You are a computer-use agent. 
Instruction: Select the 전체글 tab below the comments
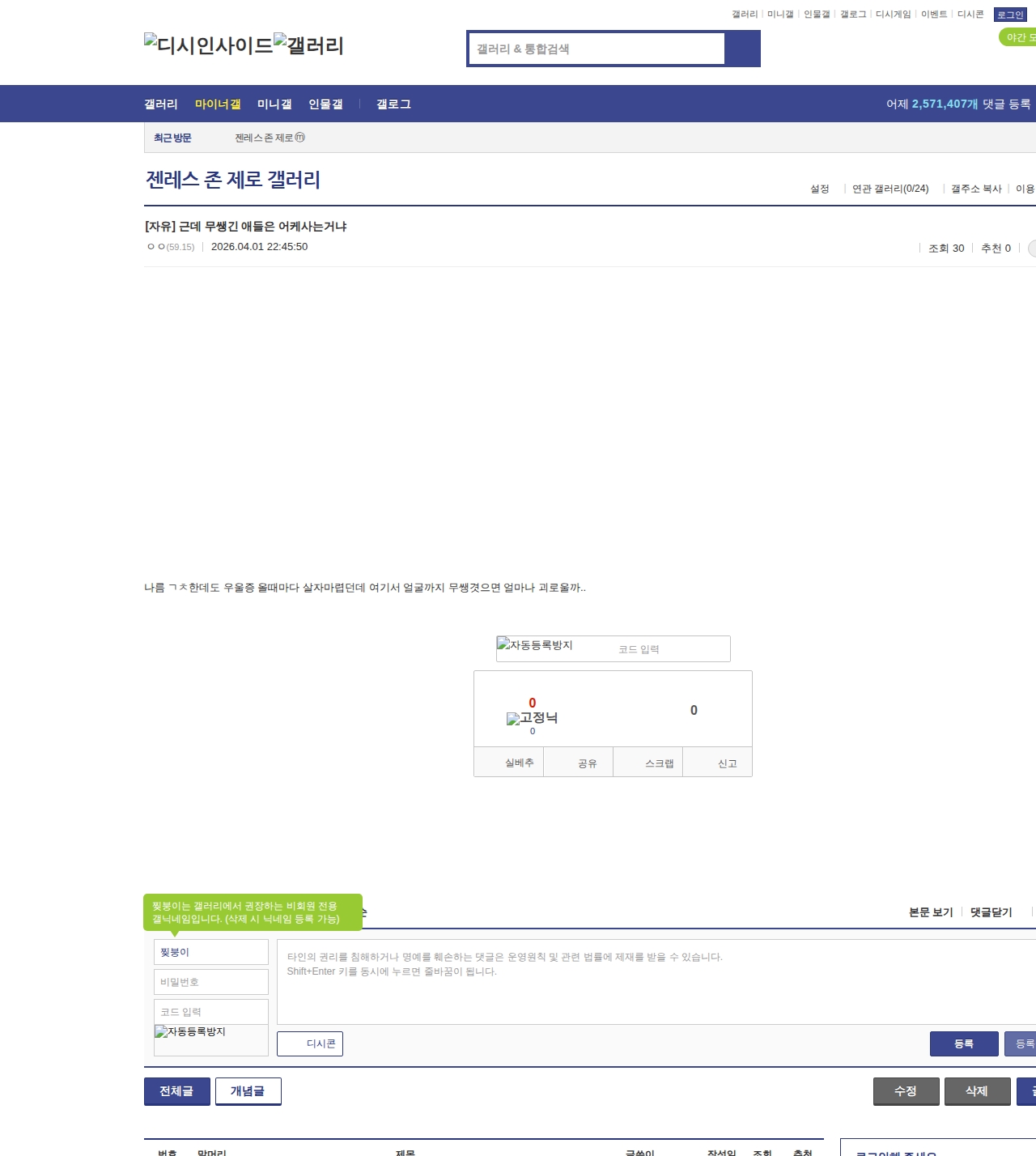pos(177,1091)
